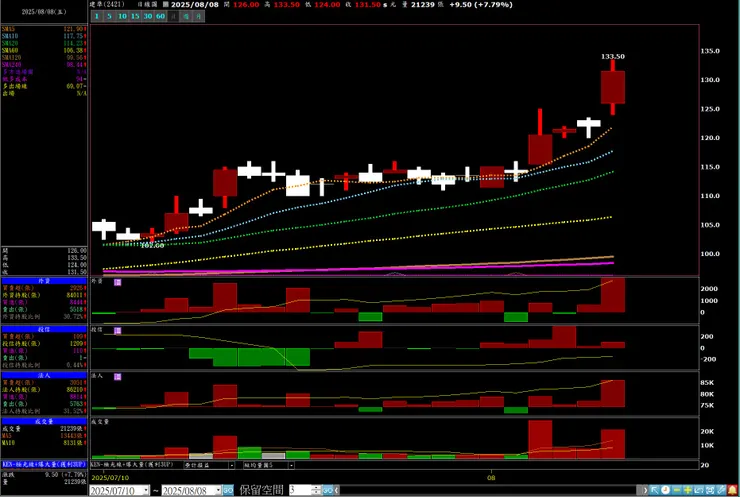
Task: Click the pencil drawing tool icon
Action: coord(721,490)
